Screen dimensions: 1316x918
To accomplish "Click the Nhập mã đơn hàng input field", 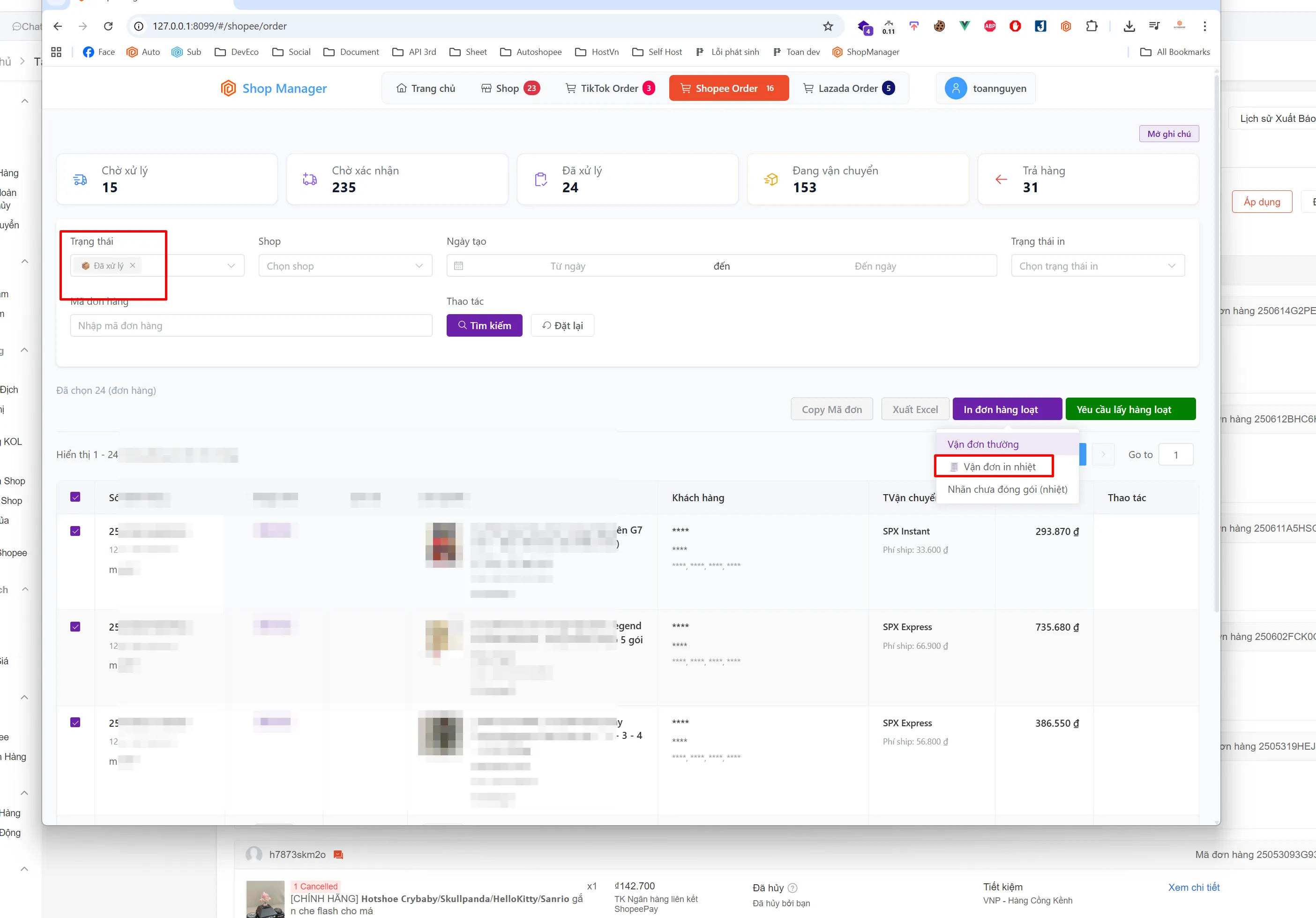I will pyautogui.click(x=251, y=326).
